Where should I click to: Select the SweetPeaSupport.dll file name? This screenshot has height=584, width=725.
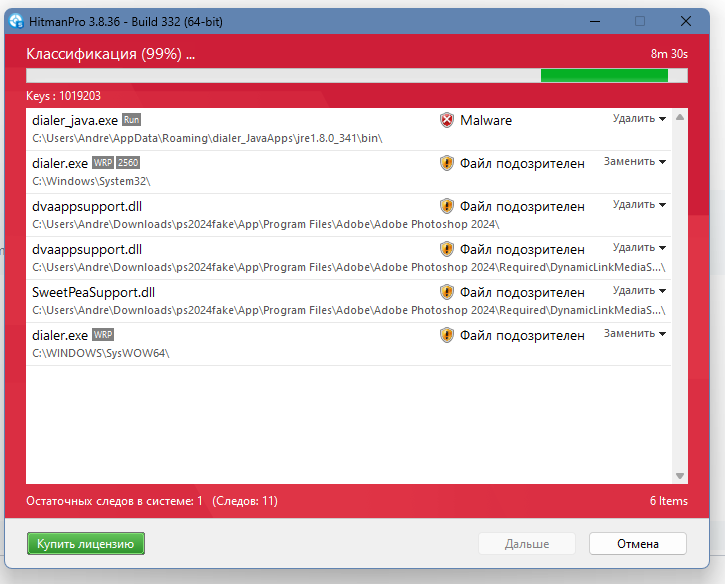93,292
